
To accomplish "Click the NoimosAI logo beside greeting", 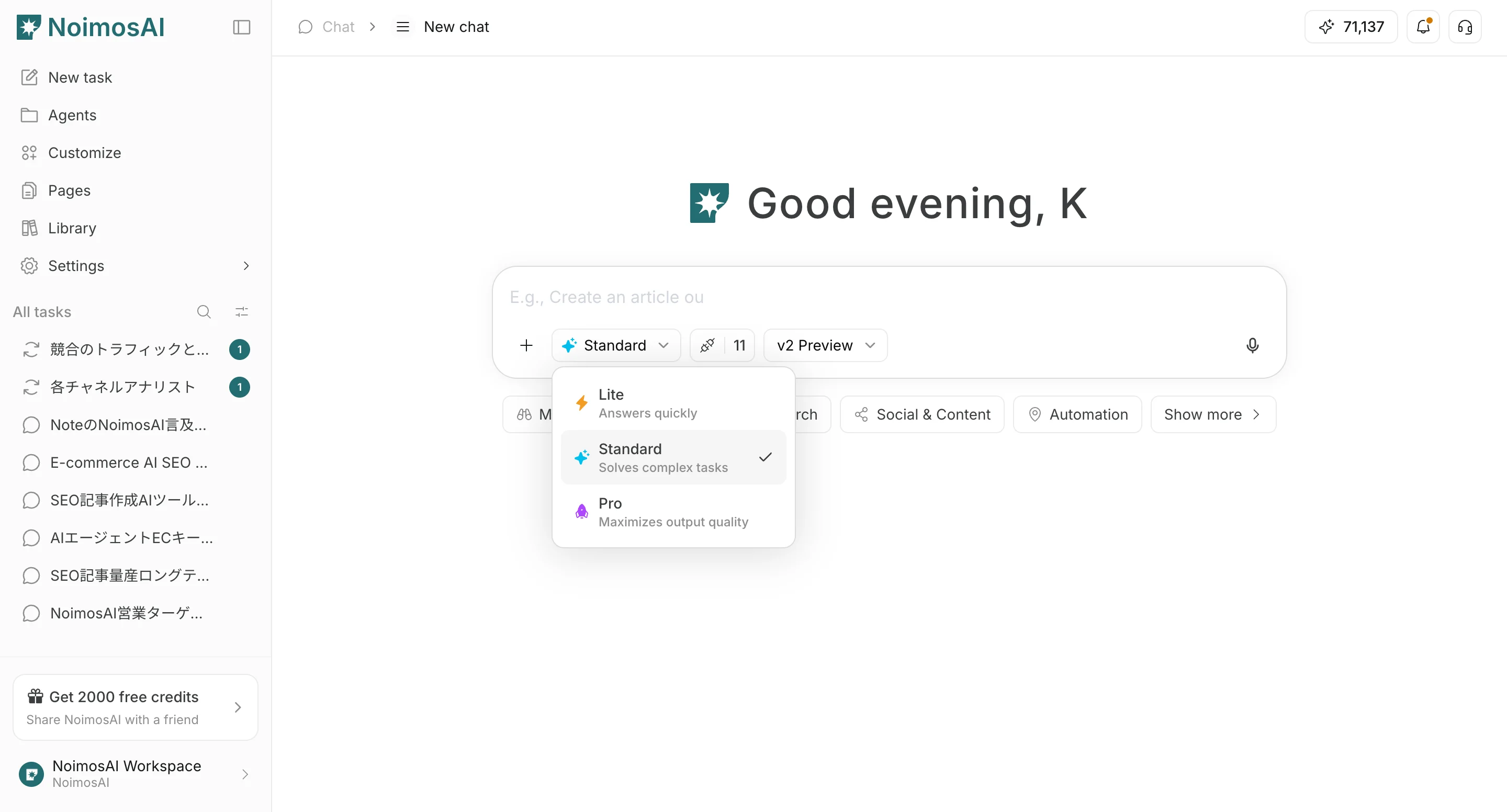I will pos(709,203).
